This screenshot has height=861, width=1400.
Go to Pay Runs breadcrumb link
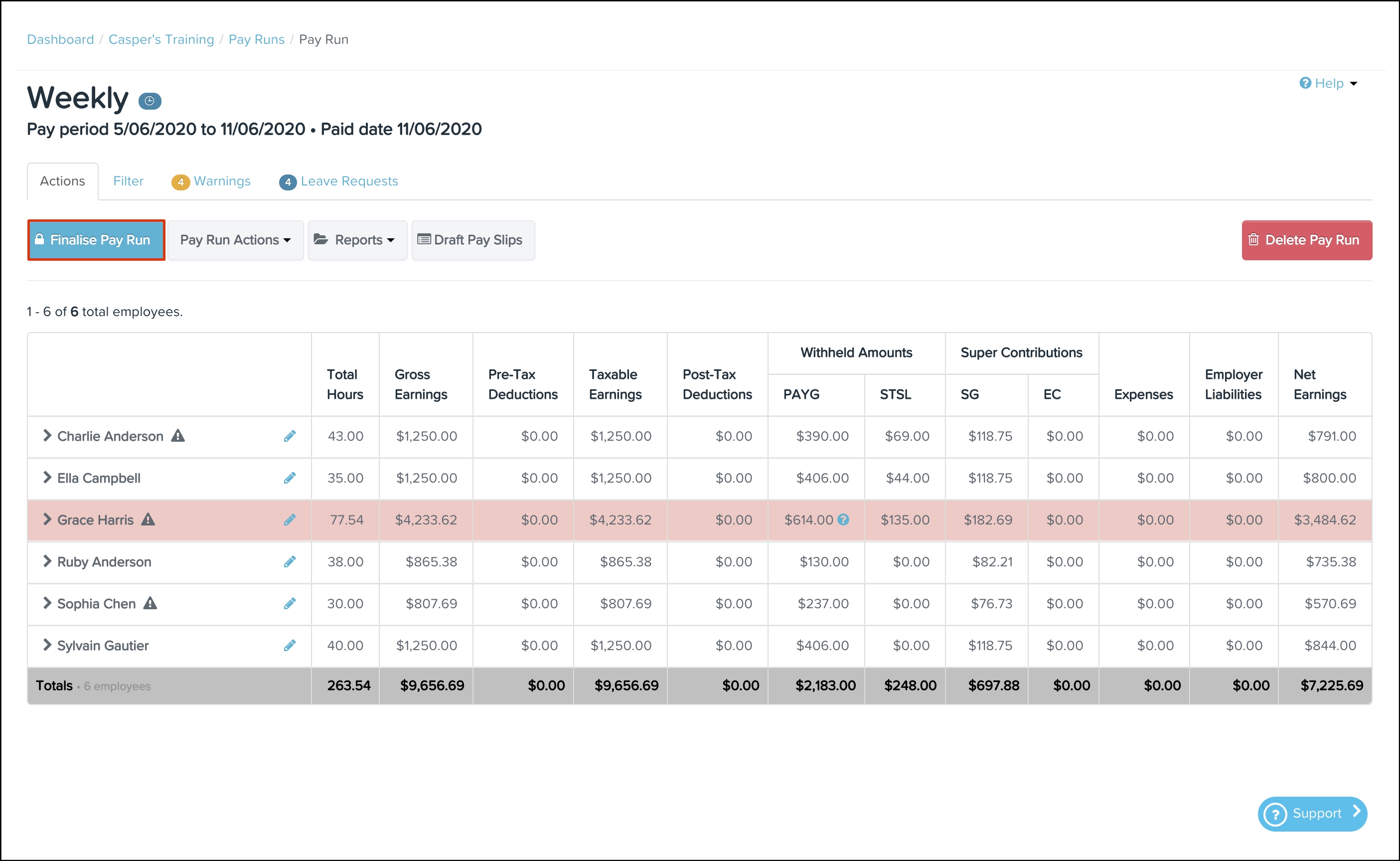coord(257,39)
